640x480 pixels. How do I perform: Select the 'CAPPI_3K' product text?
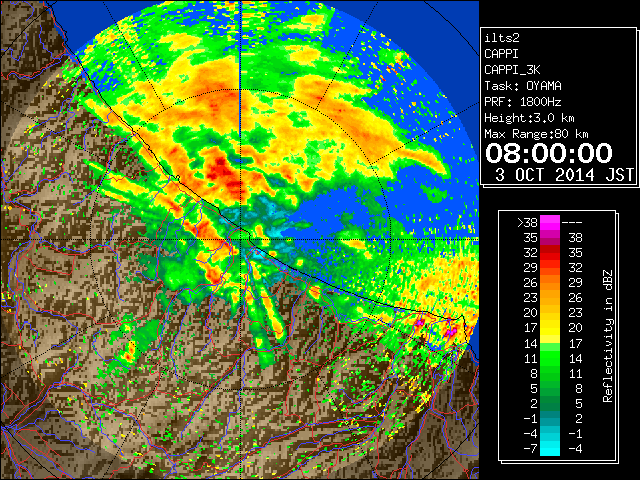(512, 70)
